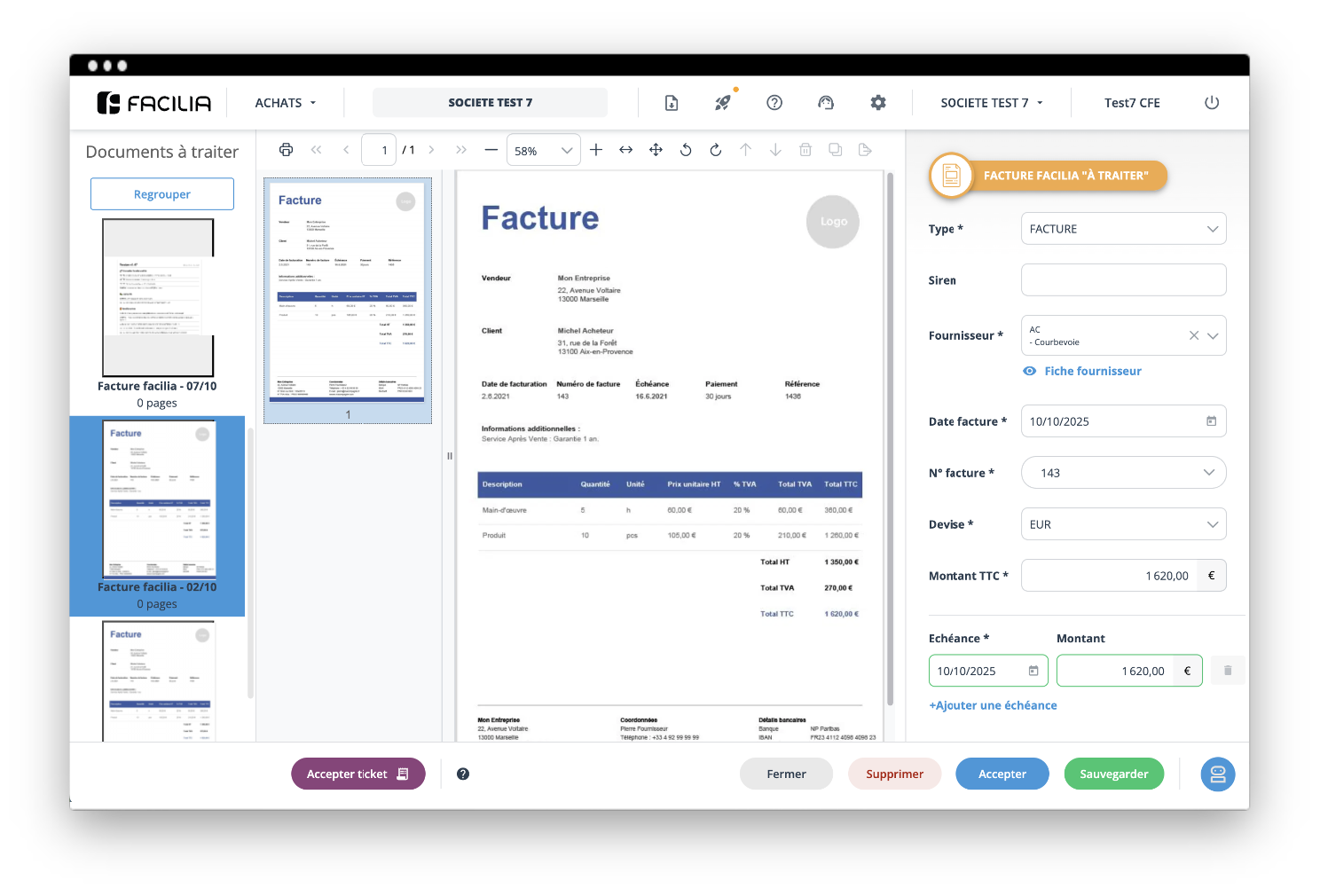Image resolution: width=1320 pixels, height=896 pixels.
Task: Open the help question mark in header
Action: pyautogui.click(x=774, y=103)
